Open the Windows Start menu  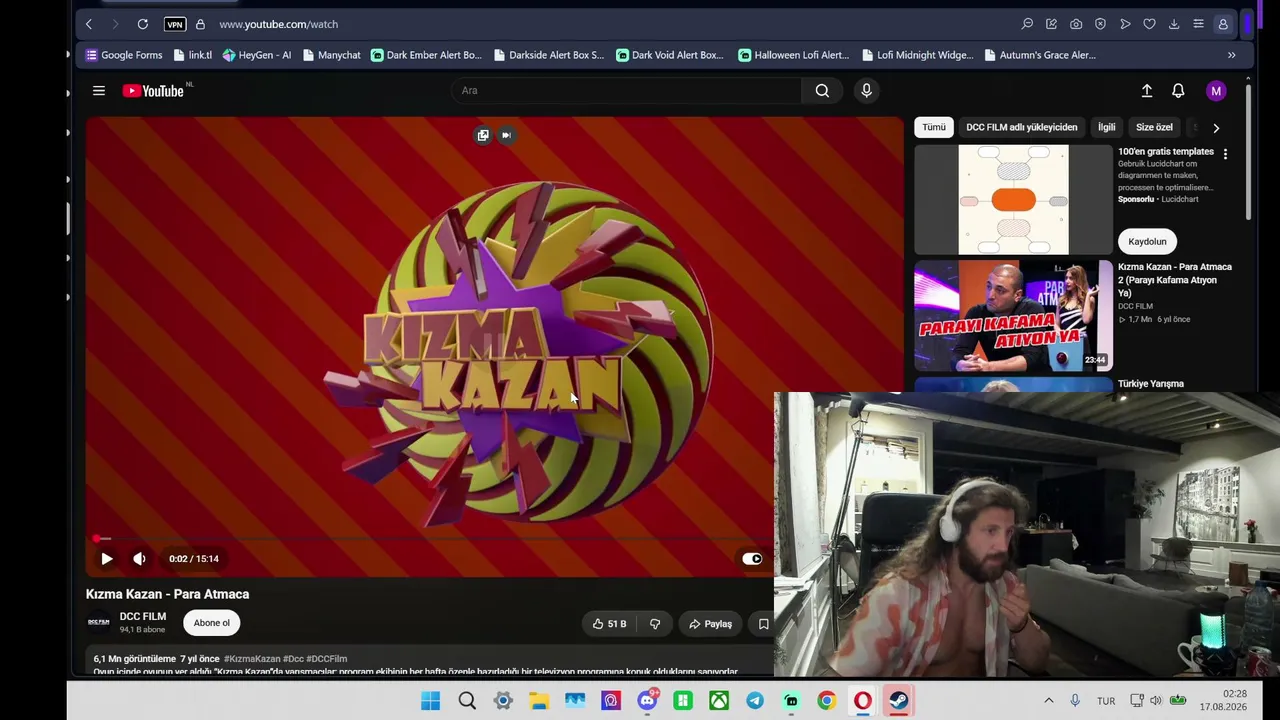pyautogui.click(x=431, y=701)
